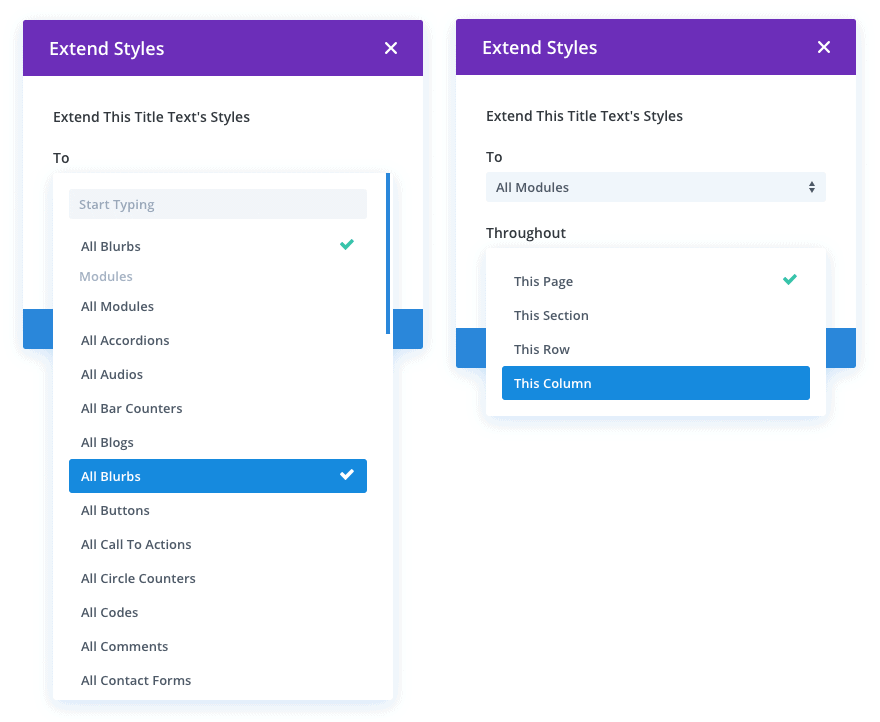Screen dimensions: 880x722
Task: Pick All Audios in the dropdown
Action: click(112, 375)
